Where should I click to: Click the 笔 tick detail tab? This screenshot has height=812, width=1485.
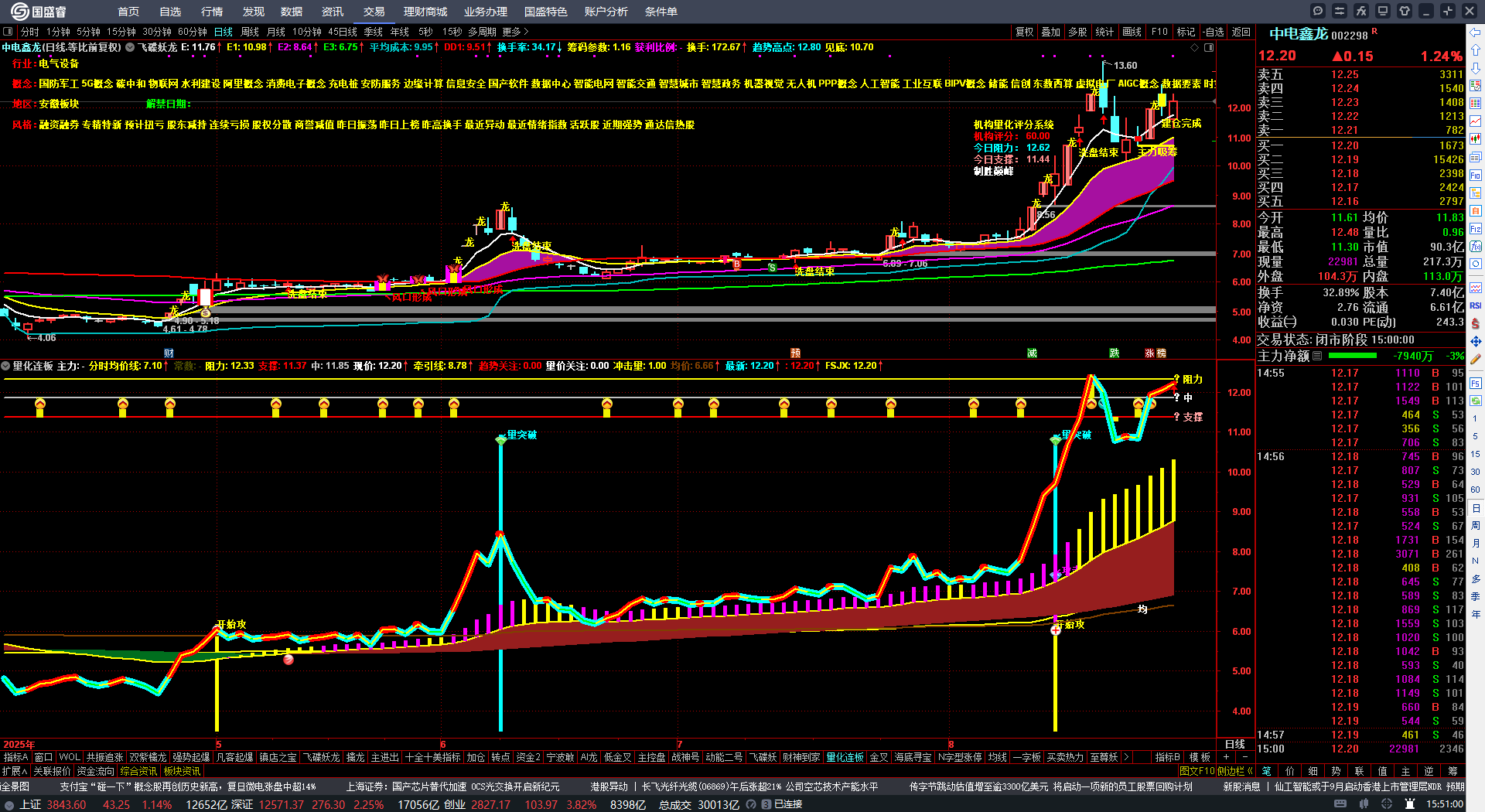click(1267, 771)
